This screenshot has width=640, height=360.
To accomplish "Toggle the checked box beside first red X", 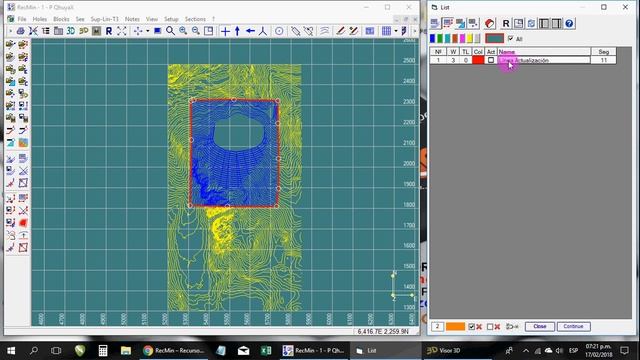I will (x=471, y=327).
